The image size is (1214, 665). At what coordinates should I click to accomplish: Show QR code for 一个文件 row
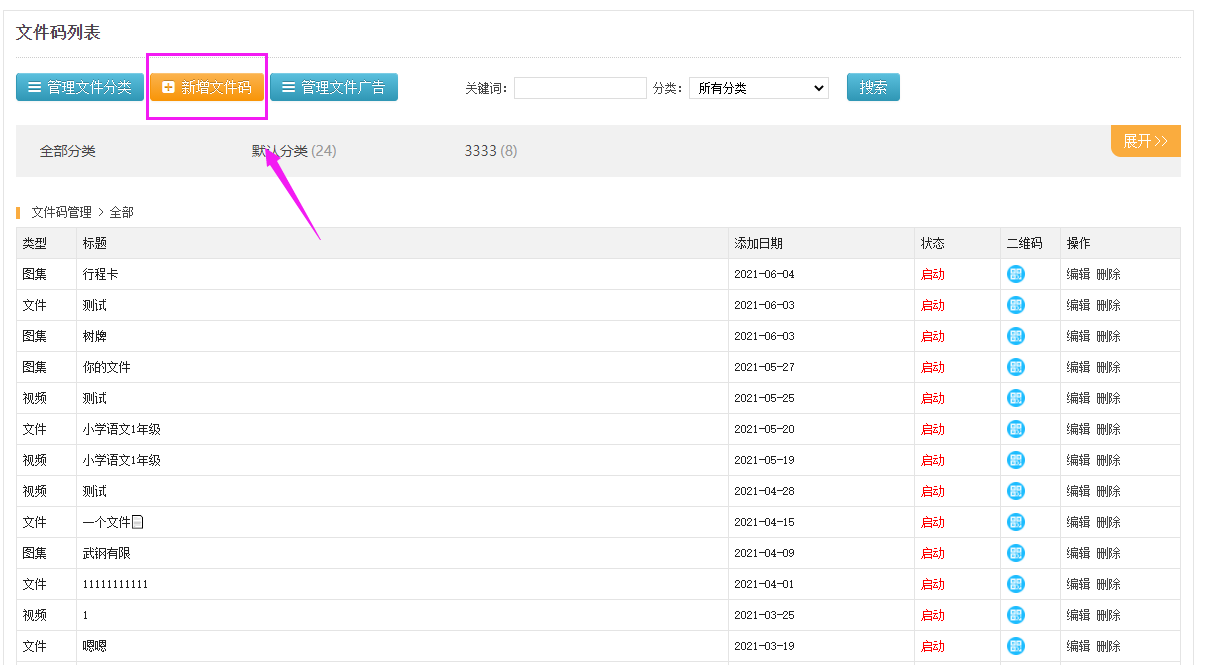coord(1015,522)
